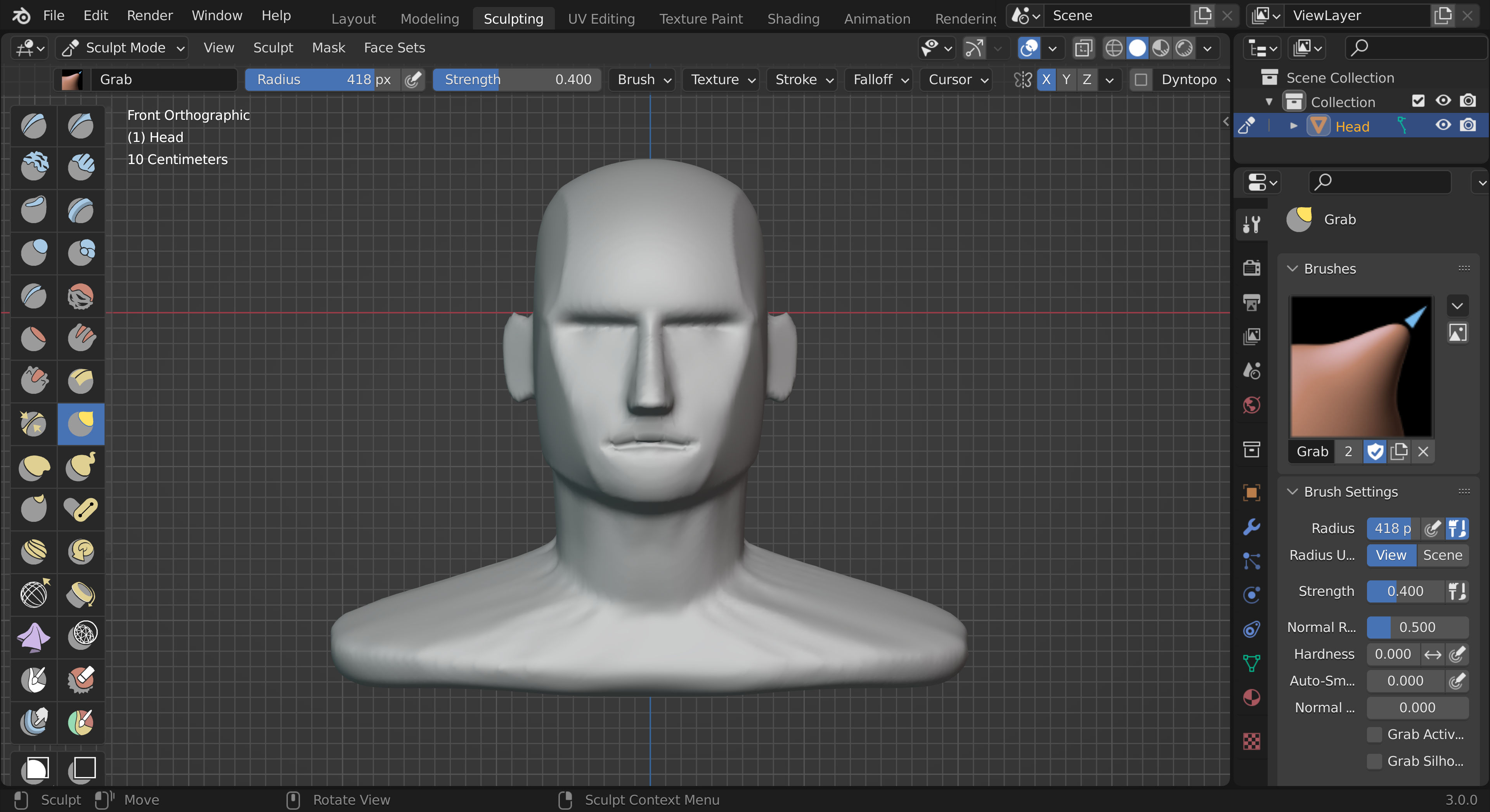The image size is (1490, 812).
Task: Open the Active Tool settings tab
Action: point(1251,224)
